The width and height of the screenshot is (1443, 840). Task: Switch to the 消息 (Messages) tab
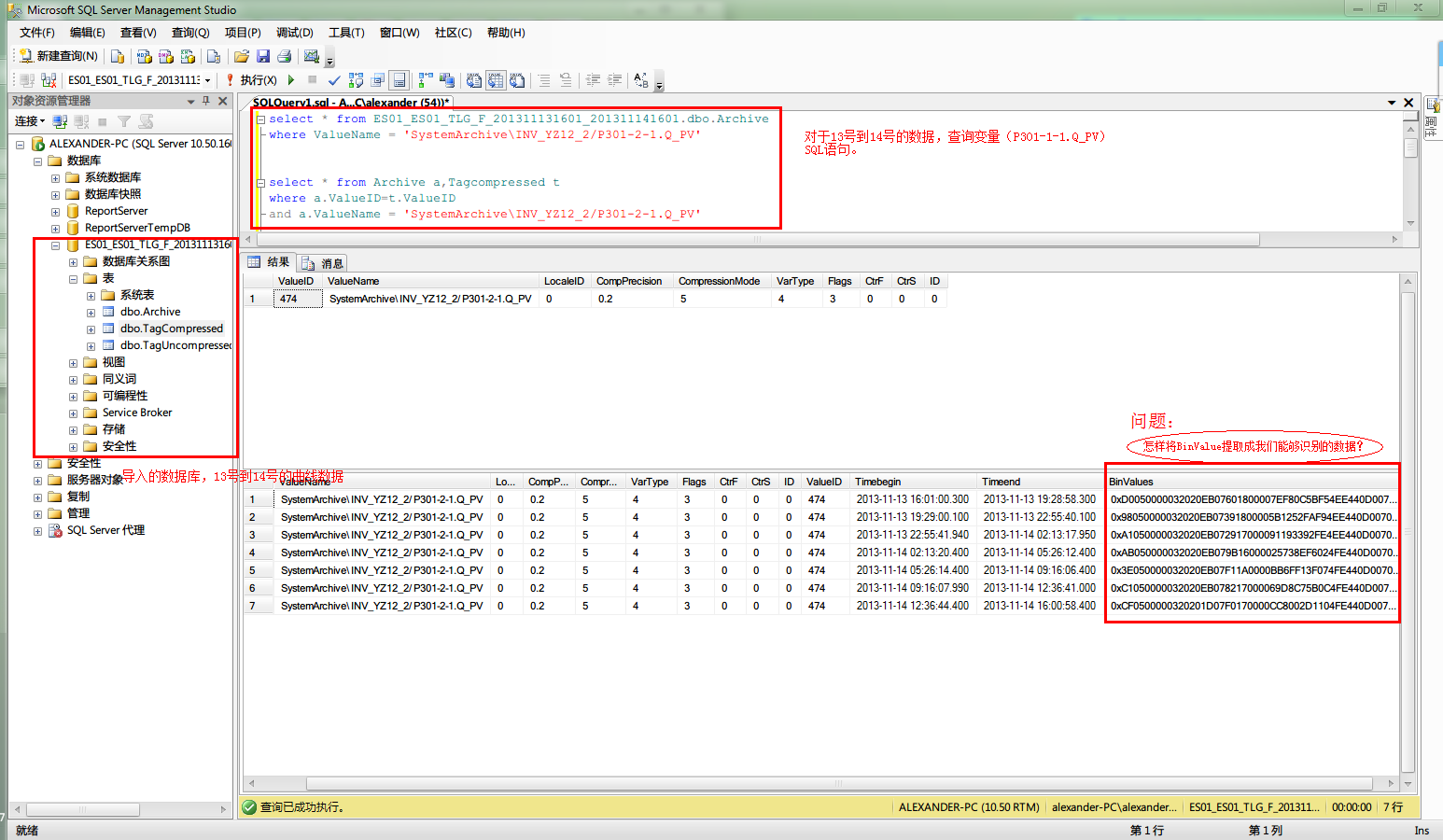[x=323, y=263]
